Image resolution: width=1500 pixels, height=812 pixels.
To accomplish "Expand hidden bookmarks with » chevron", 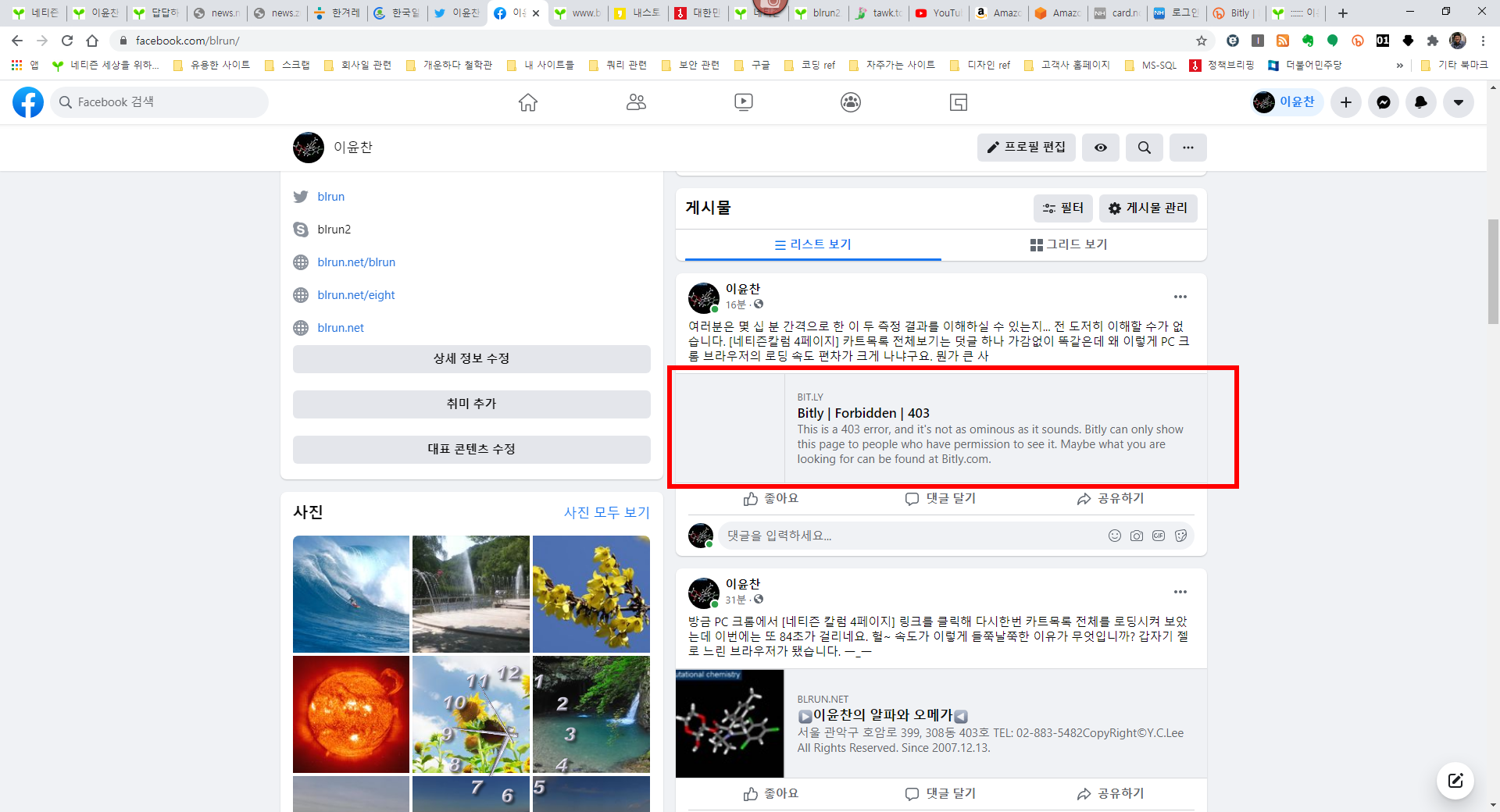I will coord(1399,66).
